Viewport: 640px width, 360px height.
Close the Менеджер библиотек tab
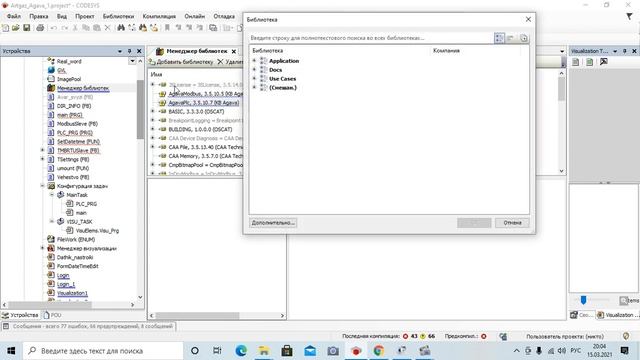pyautogui.click(x=234, y=51)
